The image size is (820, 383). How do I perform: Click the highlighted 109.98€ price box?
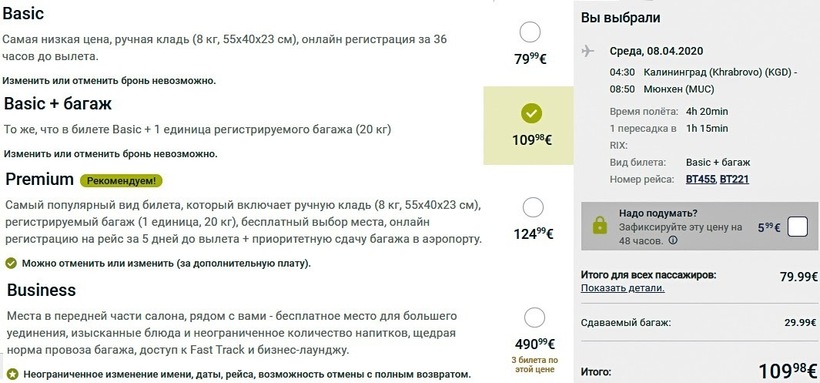click(528, 126)
